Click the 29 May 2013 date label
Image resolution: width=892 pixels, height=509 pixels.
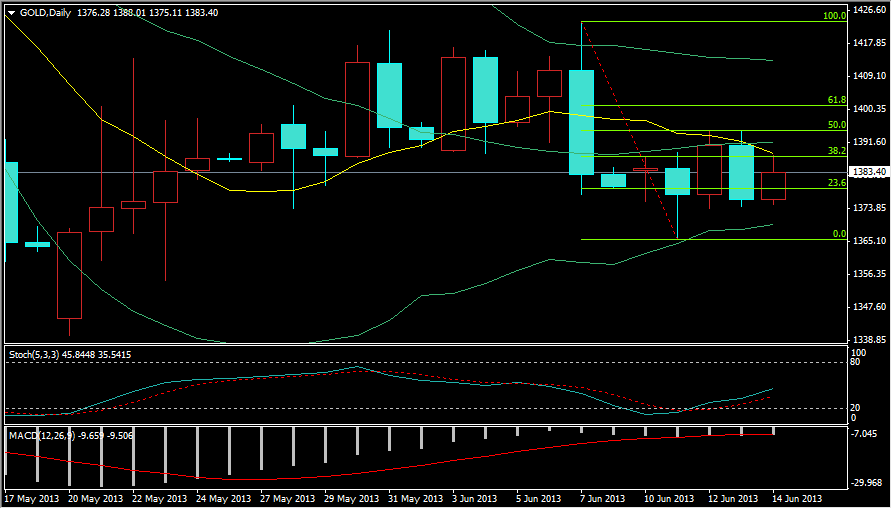tap(353, 499)
